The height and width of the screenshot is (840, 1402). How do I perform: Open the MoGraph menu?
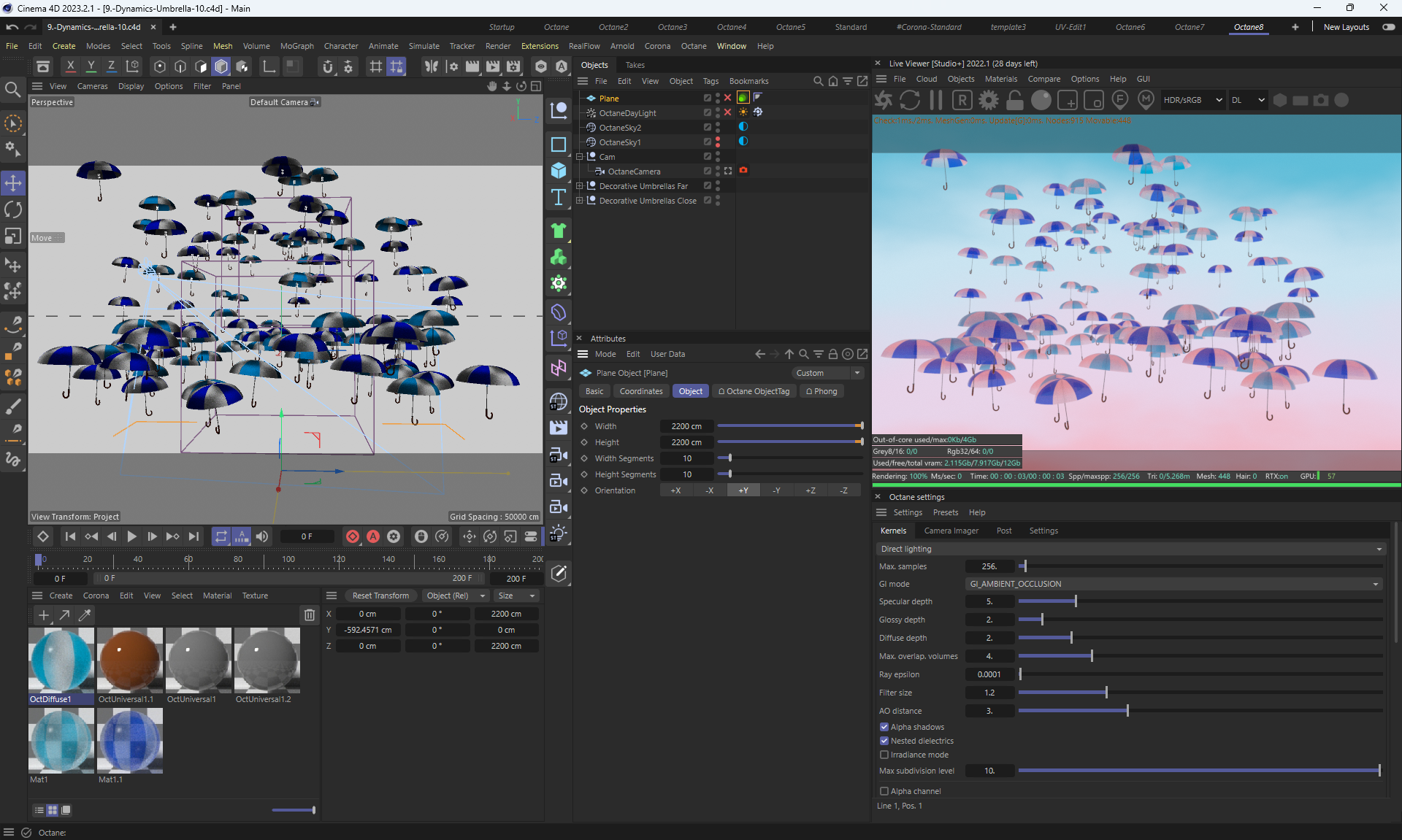click(x=296, y=46)
